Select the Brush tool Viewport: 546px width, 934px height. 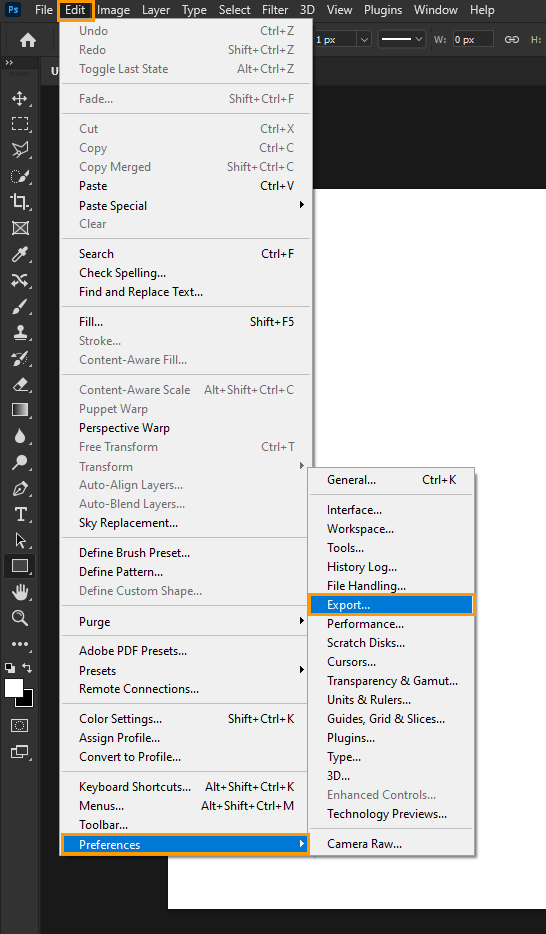[20, 307]
